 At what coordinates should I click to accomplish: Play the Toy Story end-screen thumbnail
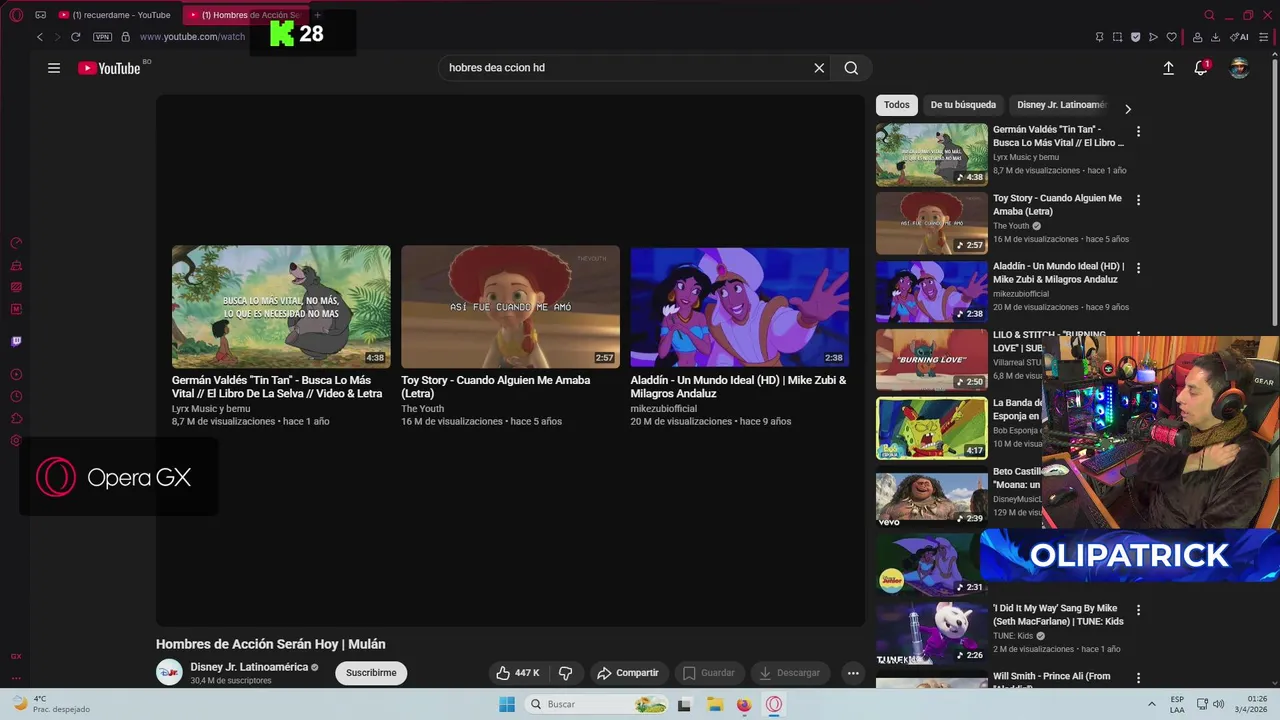point(510,307)
